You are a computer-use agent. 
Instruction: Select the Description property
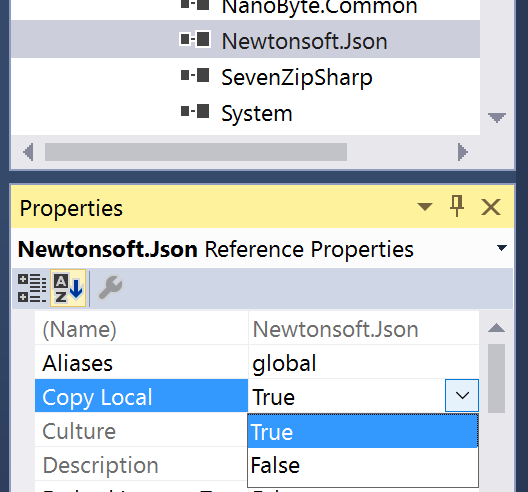[x=141, y=465]
